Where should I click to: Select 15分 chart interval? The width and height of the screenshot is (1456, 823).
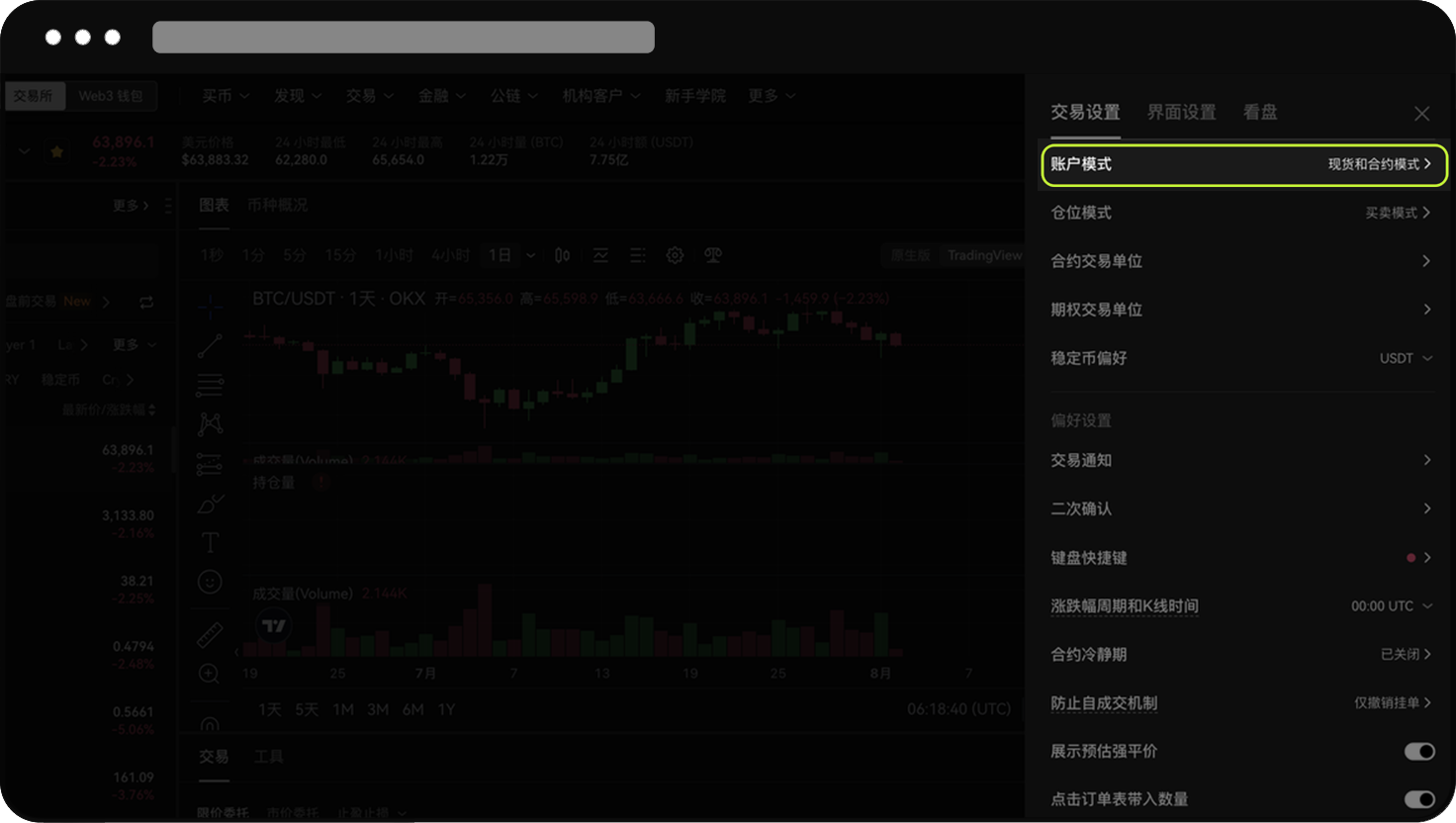tap(340, 255)
